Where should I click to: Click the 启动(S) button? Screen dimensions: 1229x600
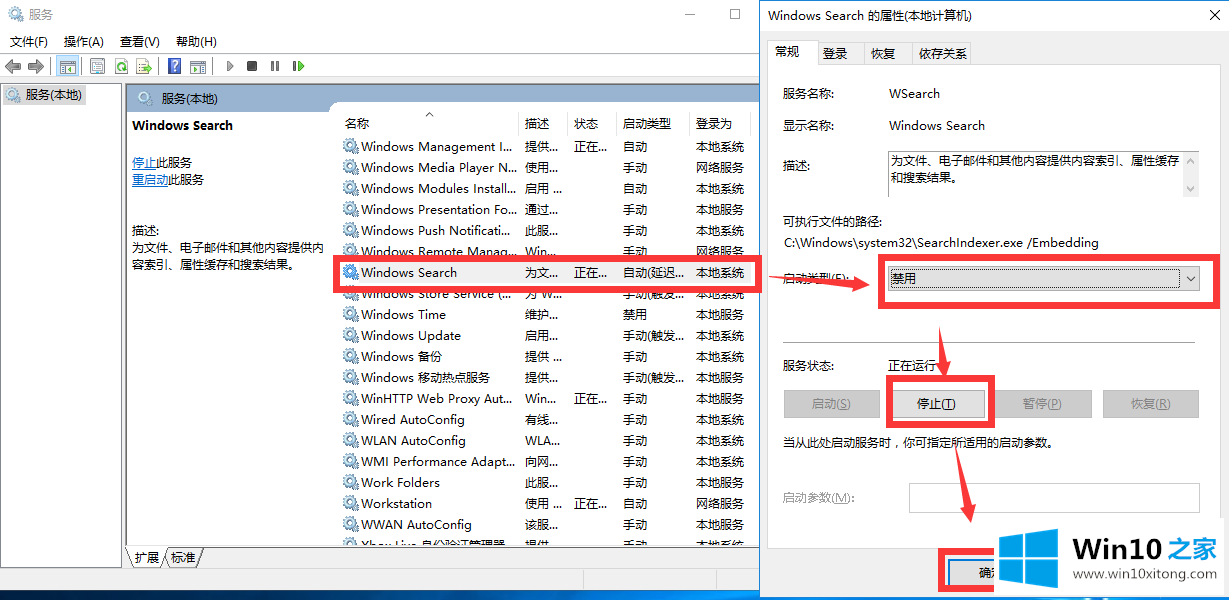830,404
